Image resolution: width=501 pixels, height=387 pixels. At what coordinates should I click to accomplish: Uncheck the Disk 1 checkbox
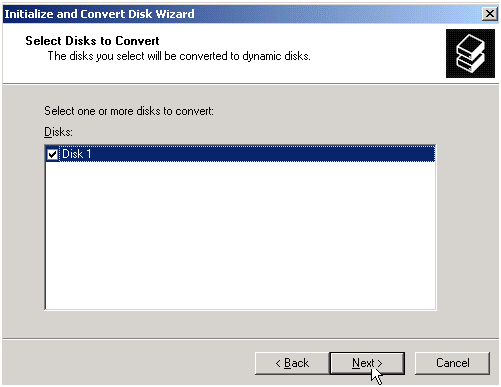pyautogui.click(x=52, y=154)
